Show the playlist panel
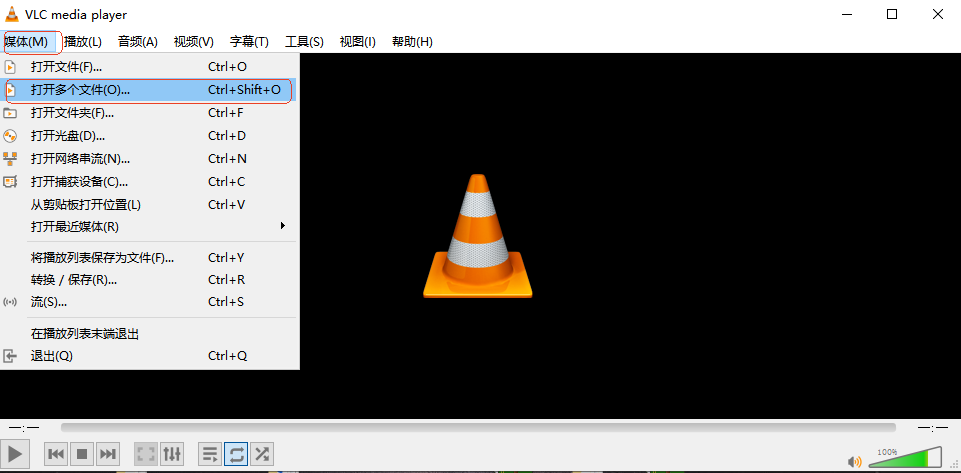Viewport: 961px width, 473px height. tap(210, 454)
